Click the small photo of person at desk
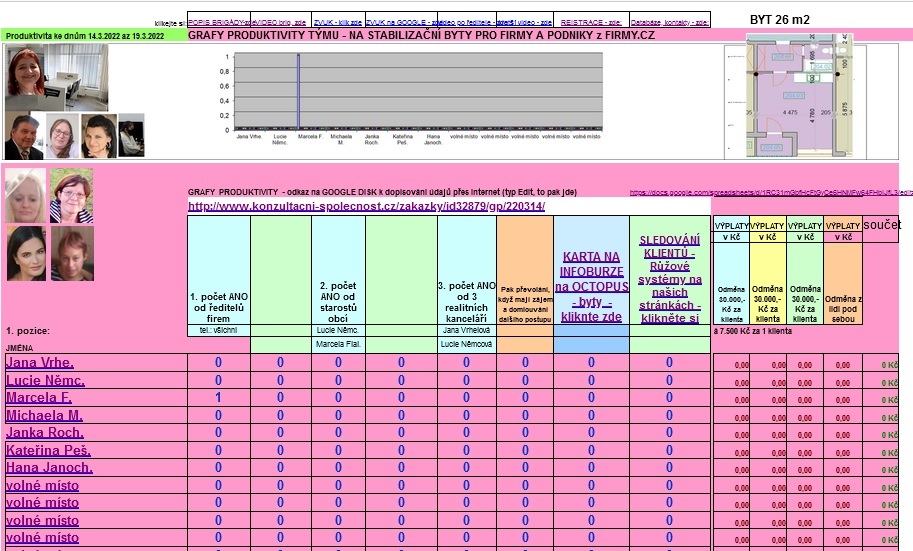 click(x=131, y=136)
